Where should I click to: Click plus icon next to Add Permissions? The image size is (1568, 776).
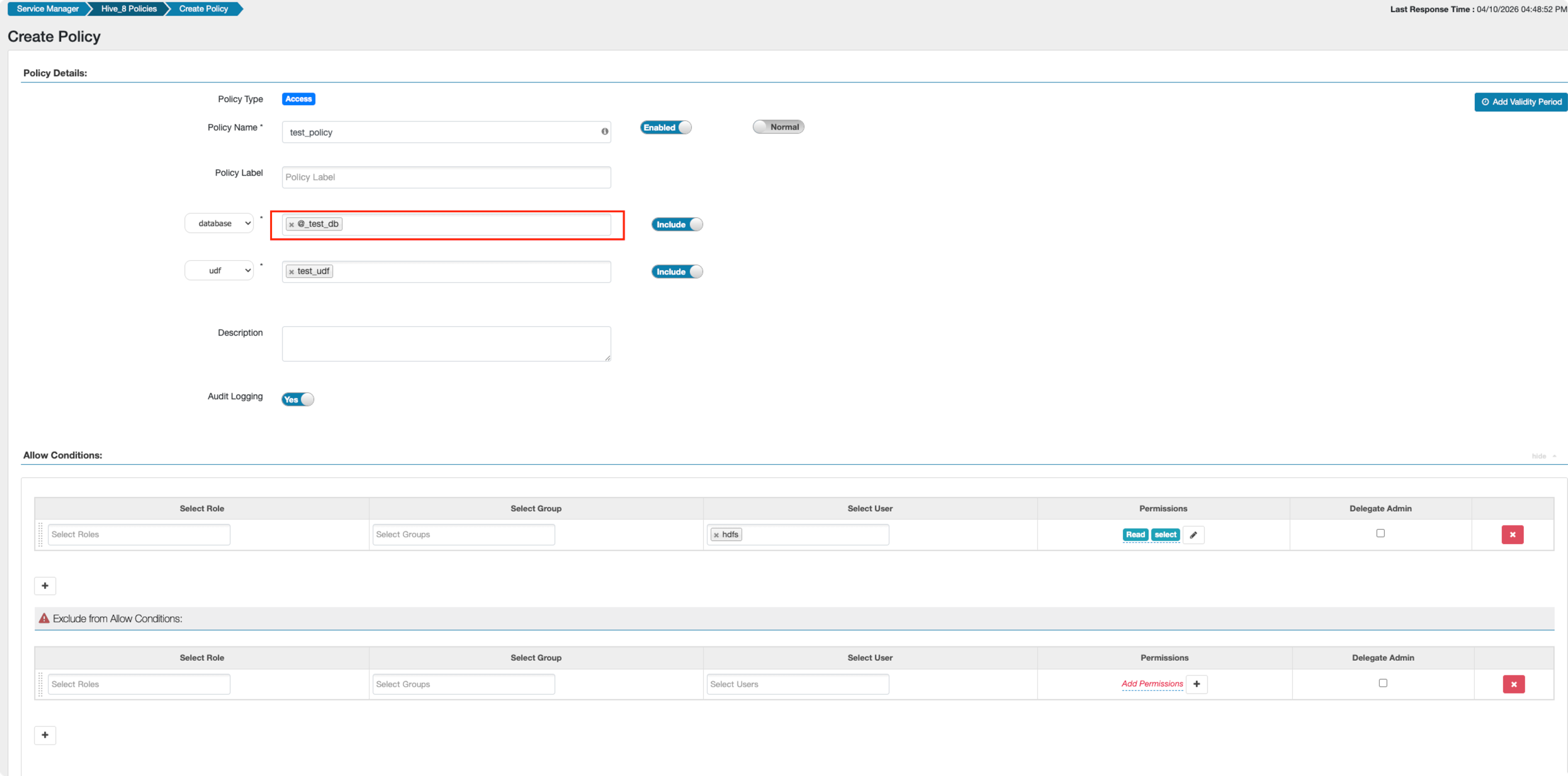(x=1197, y=684)
